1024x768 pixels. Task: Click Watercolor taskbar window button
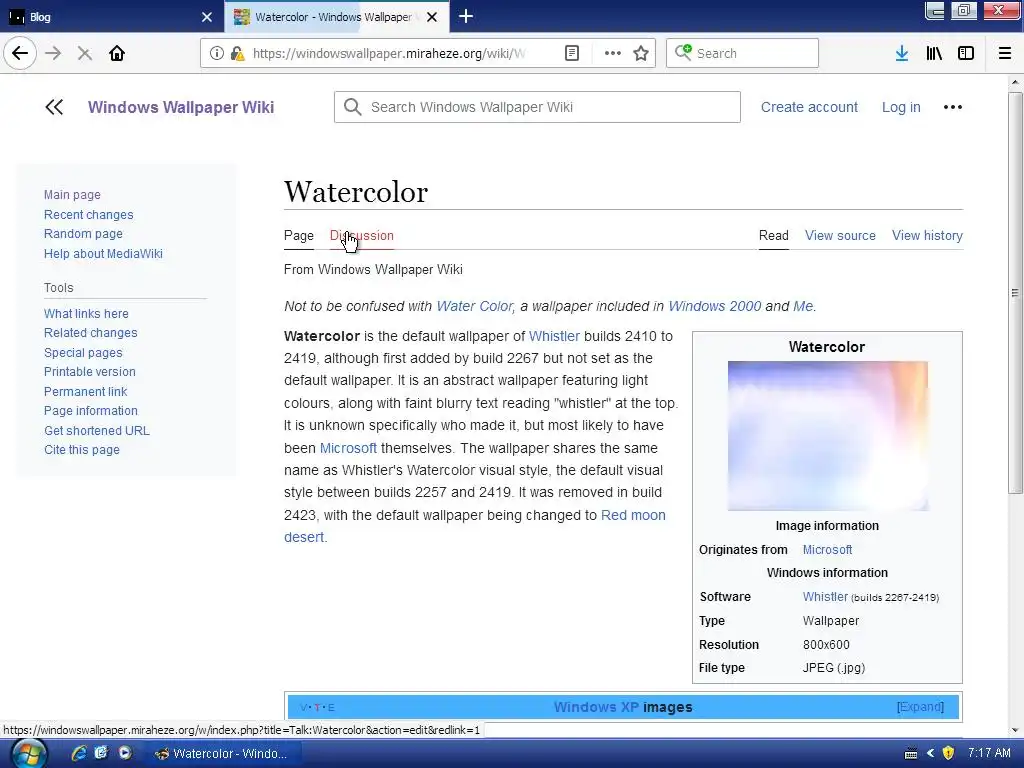(222, 754)
